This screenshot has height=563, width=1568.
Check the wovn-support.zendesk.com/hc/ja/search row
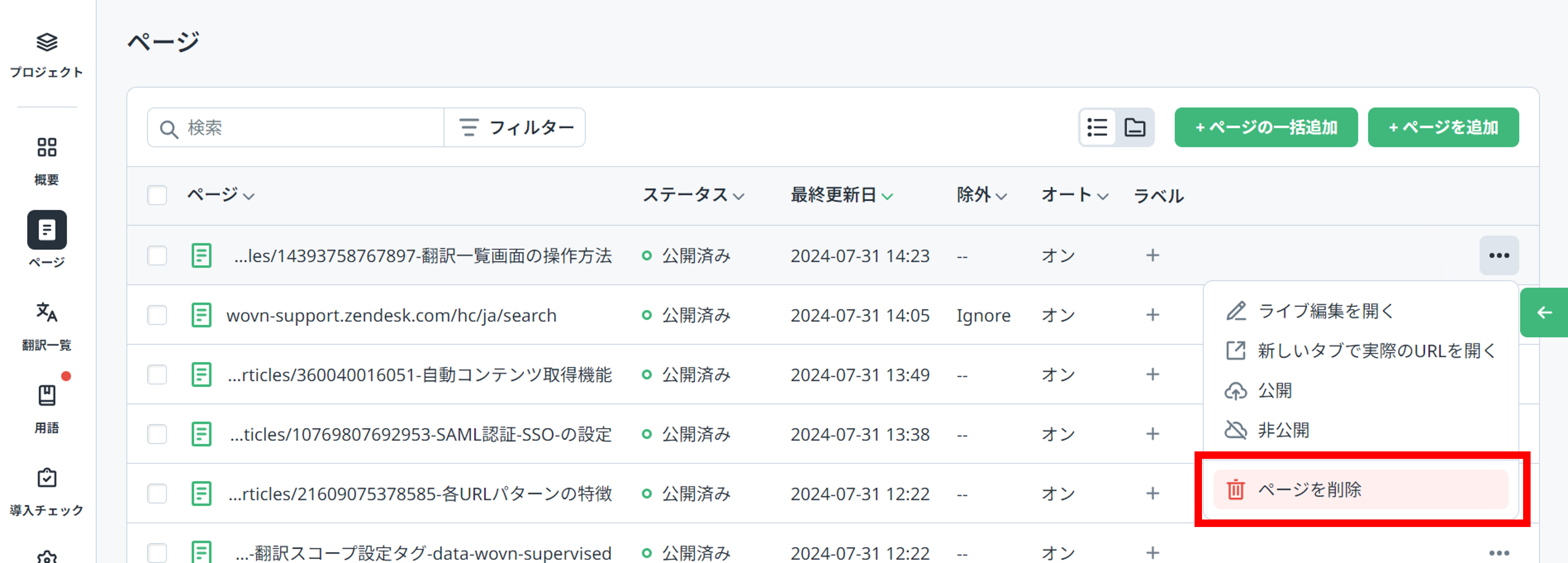(157, 315)
